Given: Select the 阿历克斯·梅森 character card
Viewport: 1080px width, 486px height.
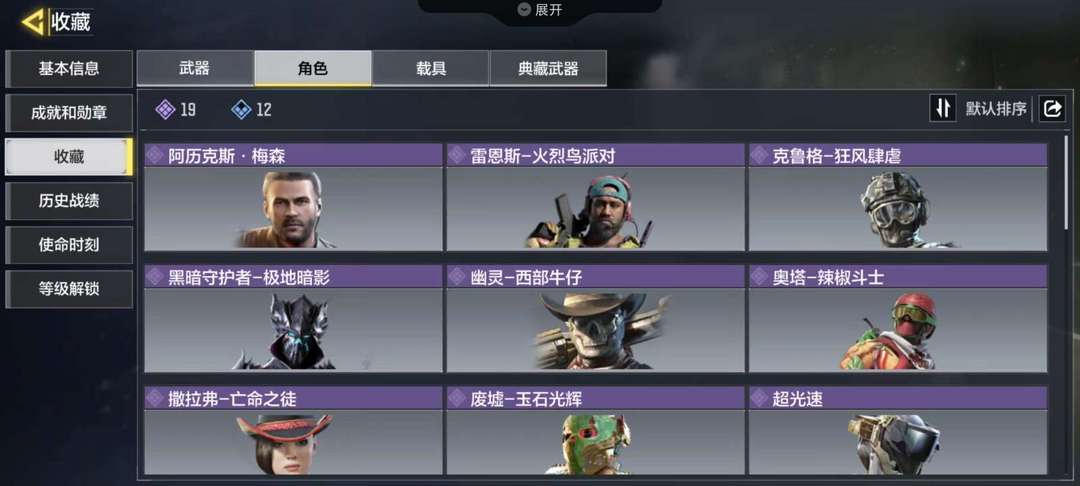Looking at the screenshot, I should 293,197.
